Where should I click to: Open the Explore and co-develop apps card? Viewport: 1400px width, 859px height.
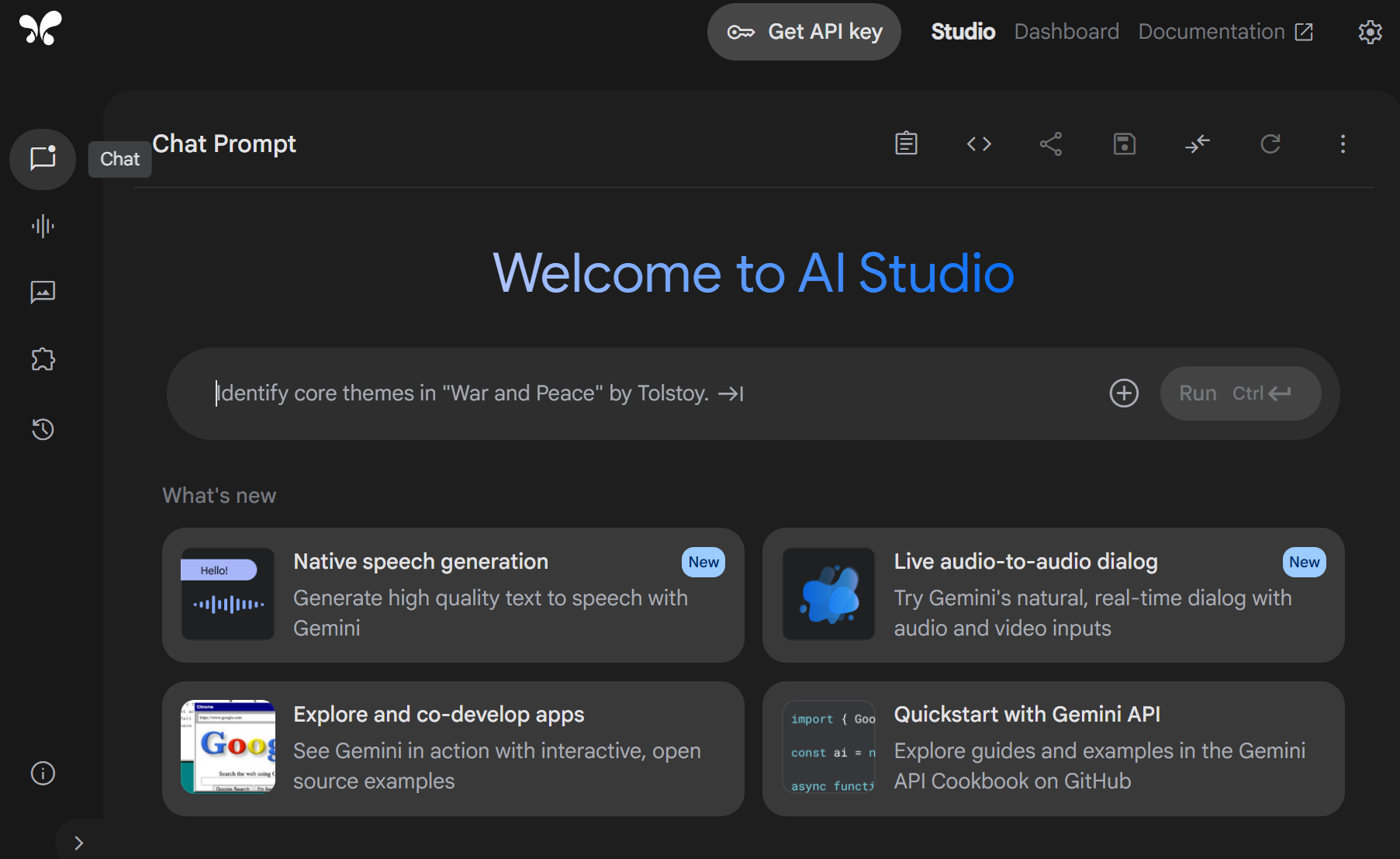pyautogui.click(x=453, y=748)
